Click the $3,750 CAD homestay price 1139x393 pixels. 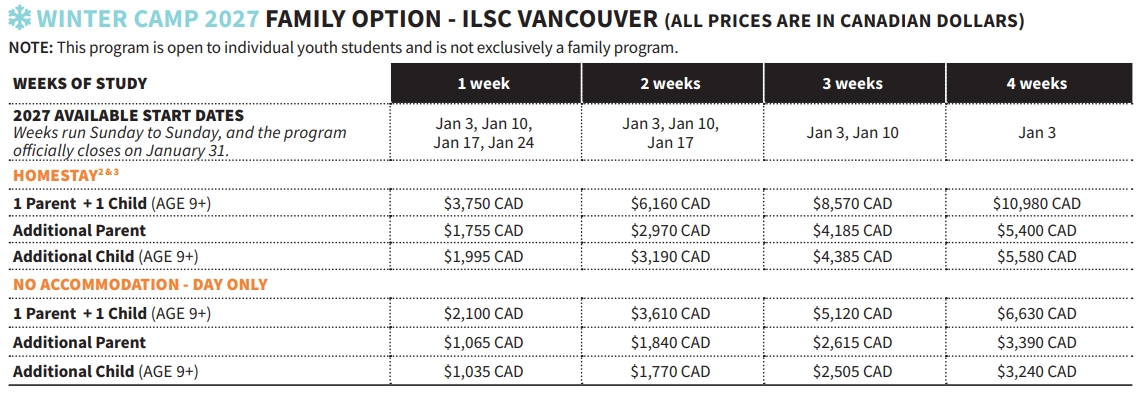tap(484, 204)
